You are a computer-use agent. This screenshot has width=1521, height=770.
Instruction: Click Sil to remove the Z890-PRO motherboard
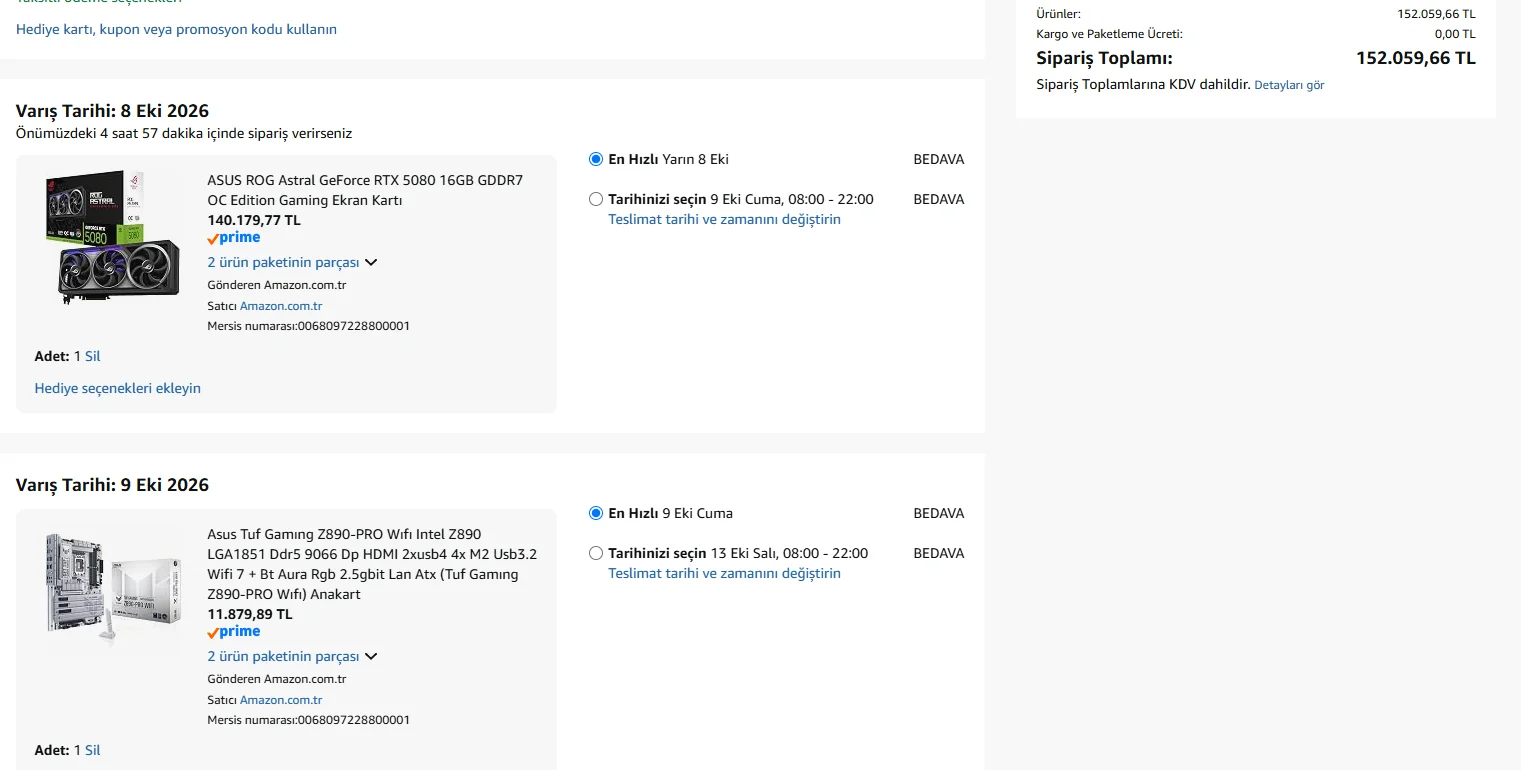(x=92, y=750)
